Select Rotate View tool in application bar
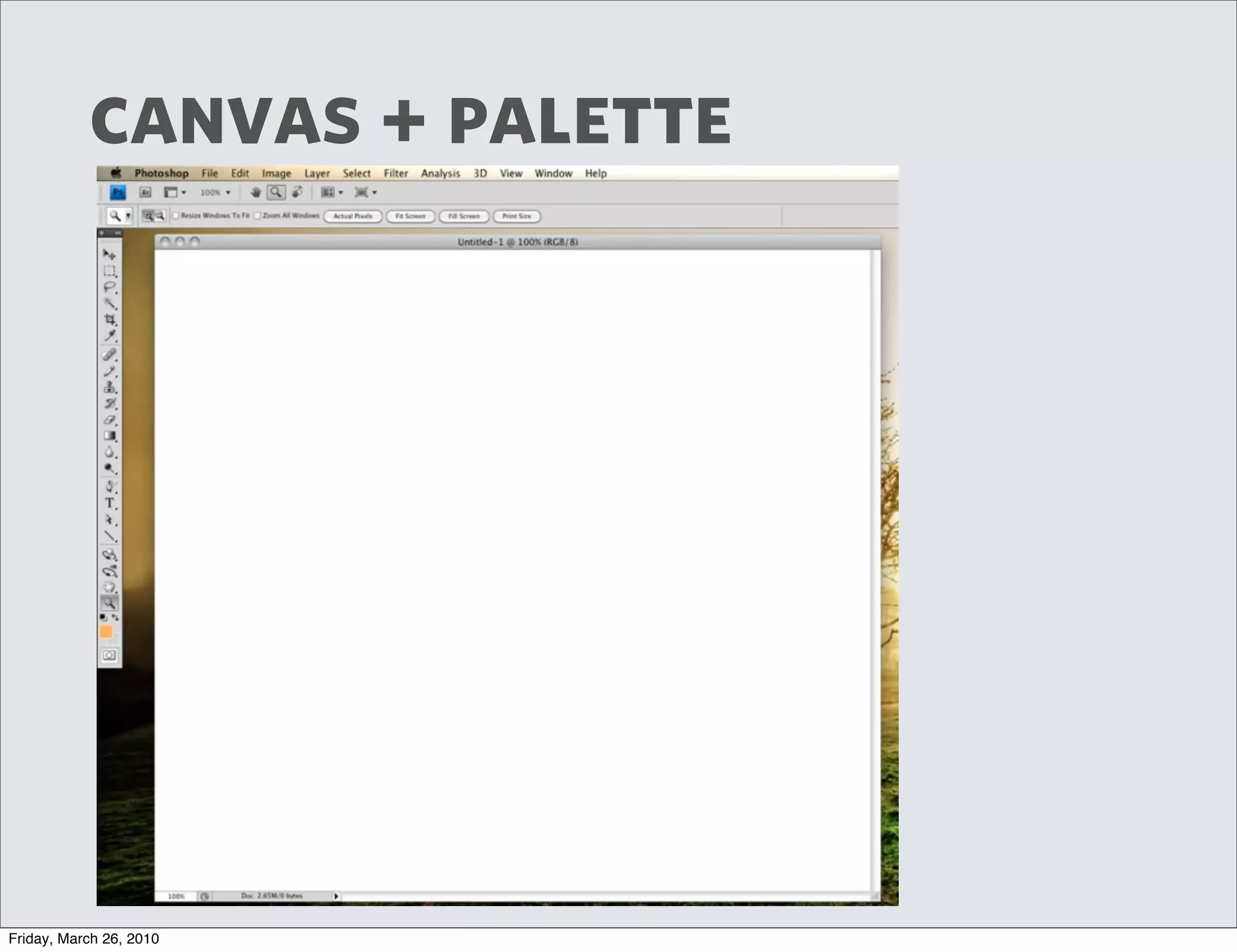The width and height of the screenshot is (1237, 952). (x=297, y=193)
